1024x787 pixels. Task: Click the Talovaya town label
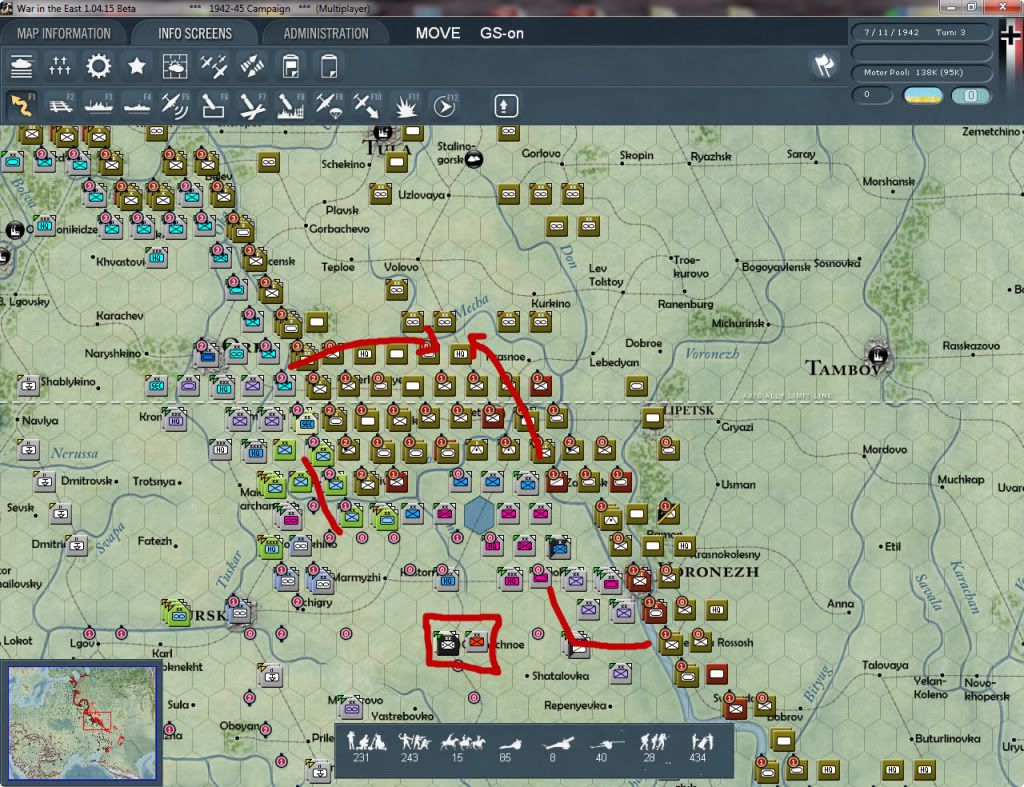[884, 665]
